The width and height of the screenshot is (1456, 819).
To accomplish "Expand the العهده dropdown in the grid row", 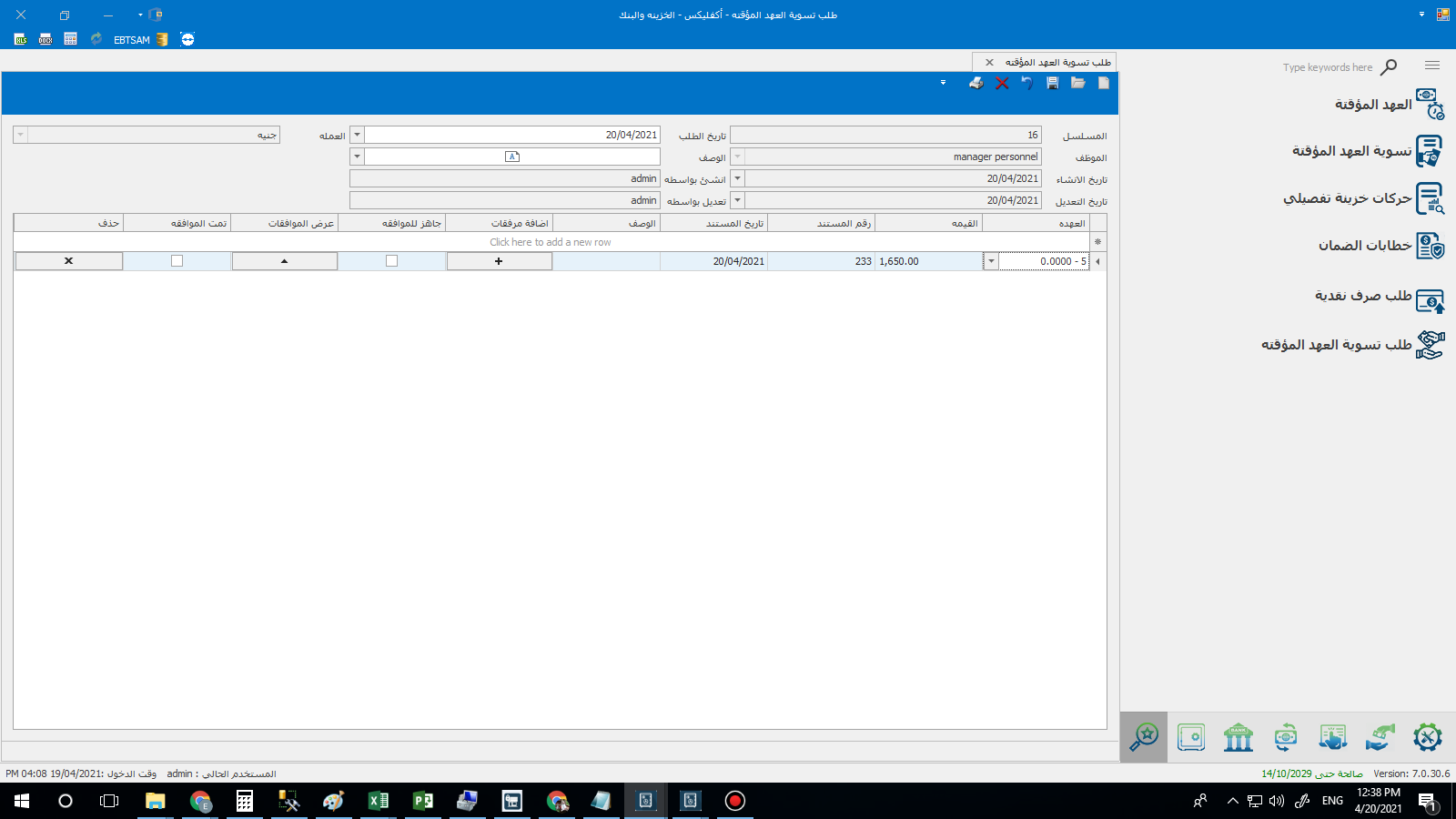I will click(x=991, y=261).
